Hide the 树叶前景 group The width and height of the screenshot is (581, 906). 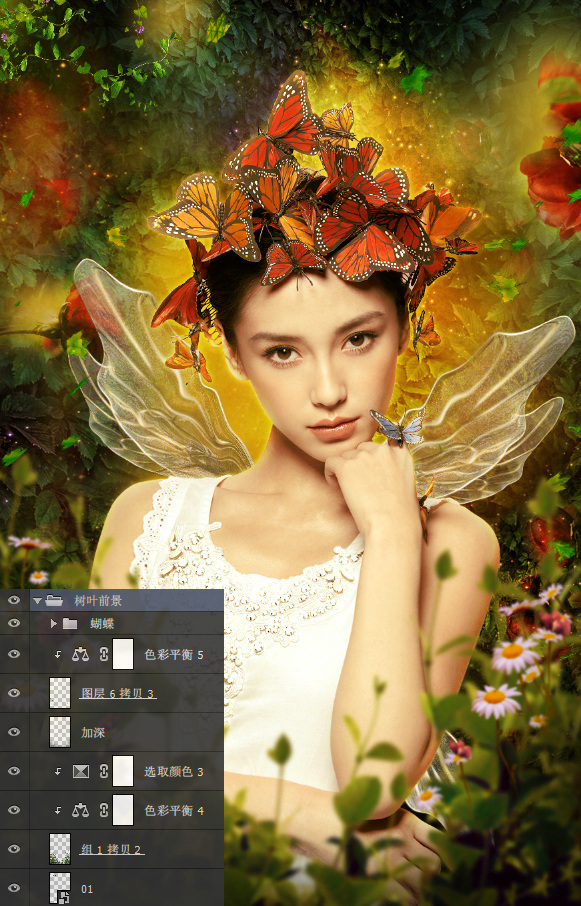[14, 600]
